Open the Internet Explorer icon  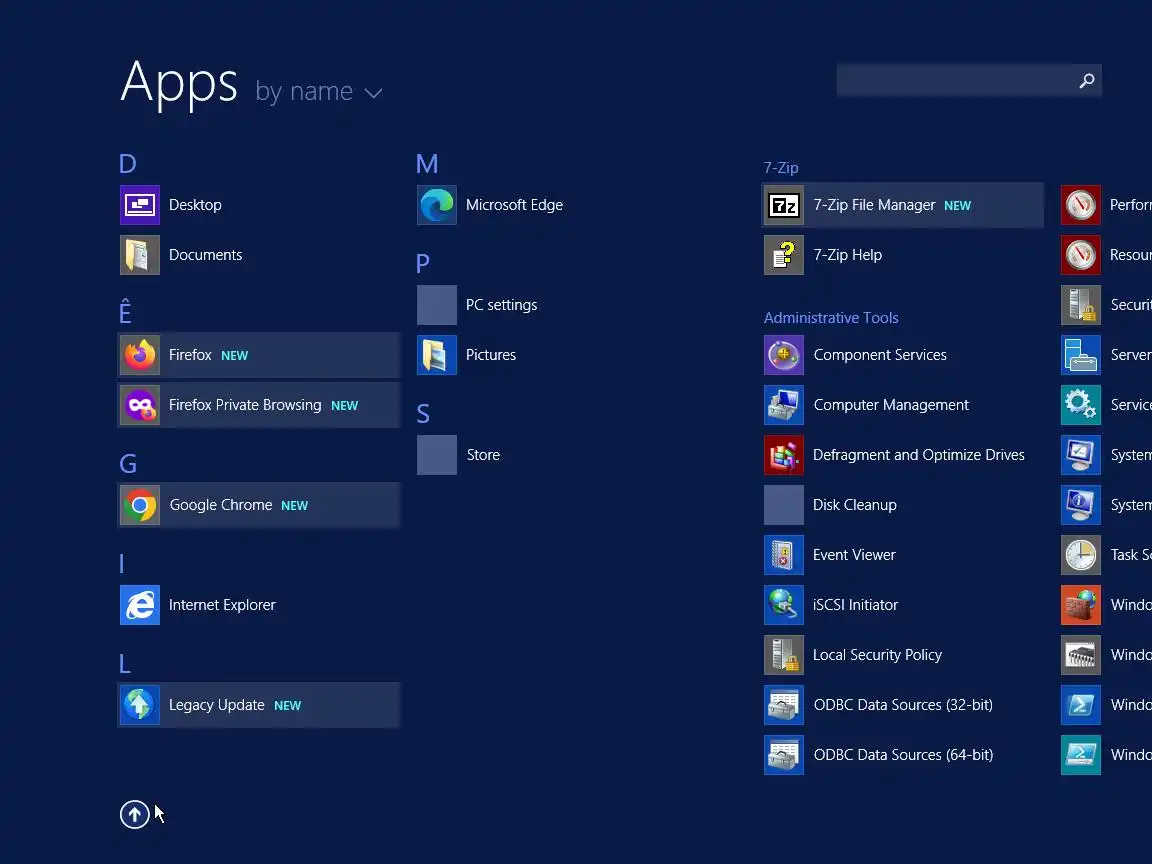140,605
